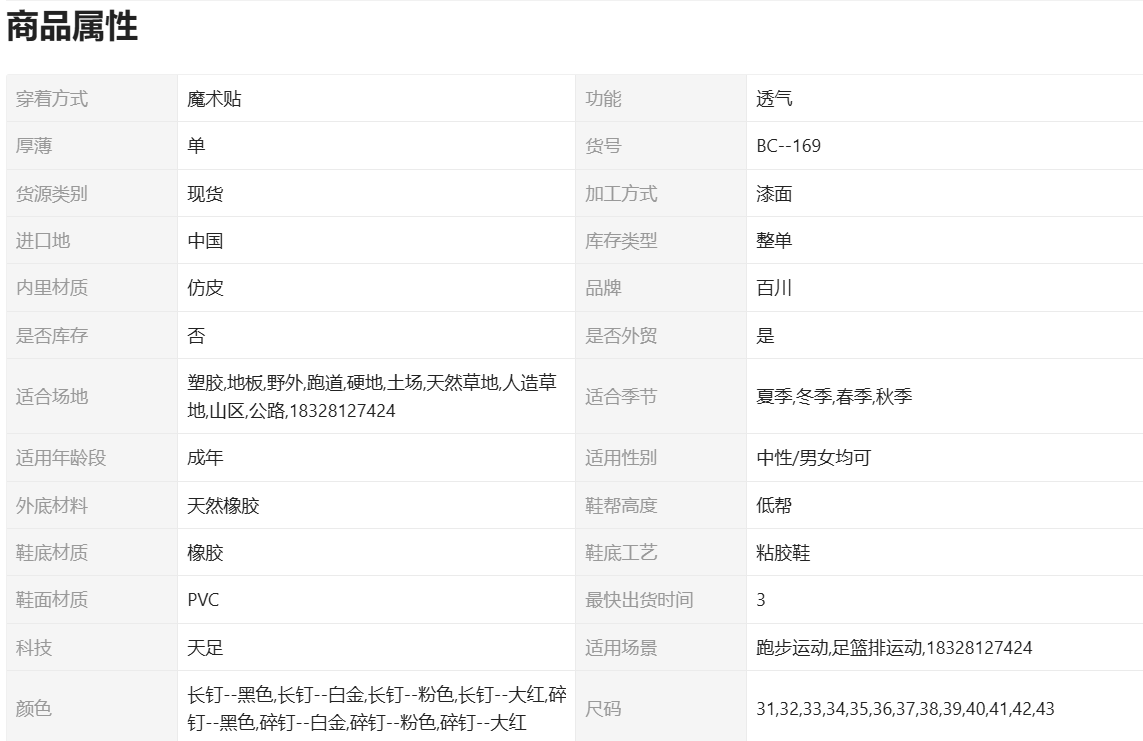Select the 适用场景 value text
Image resolution: width=1143 pixels, height=741 pixels.
(894, 648)
